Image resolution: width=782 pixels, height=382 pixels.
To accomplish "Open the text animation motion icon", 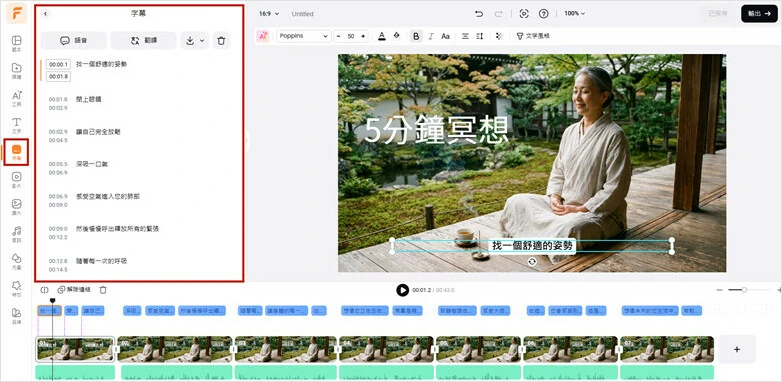I will click(x=499, y=36).
